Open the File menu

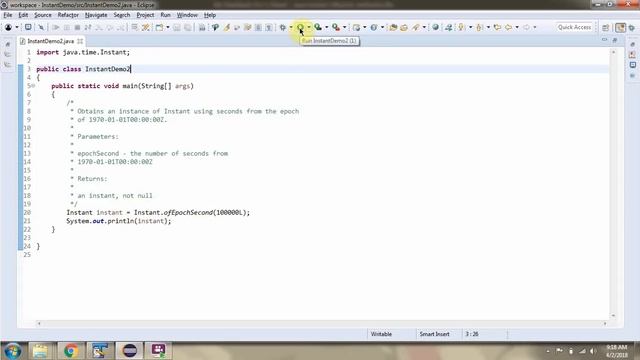pyautogui.click(x=8, y=15)
